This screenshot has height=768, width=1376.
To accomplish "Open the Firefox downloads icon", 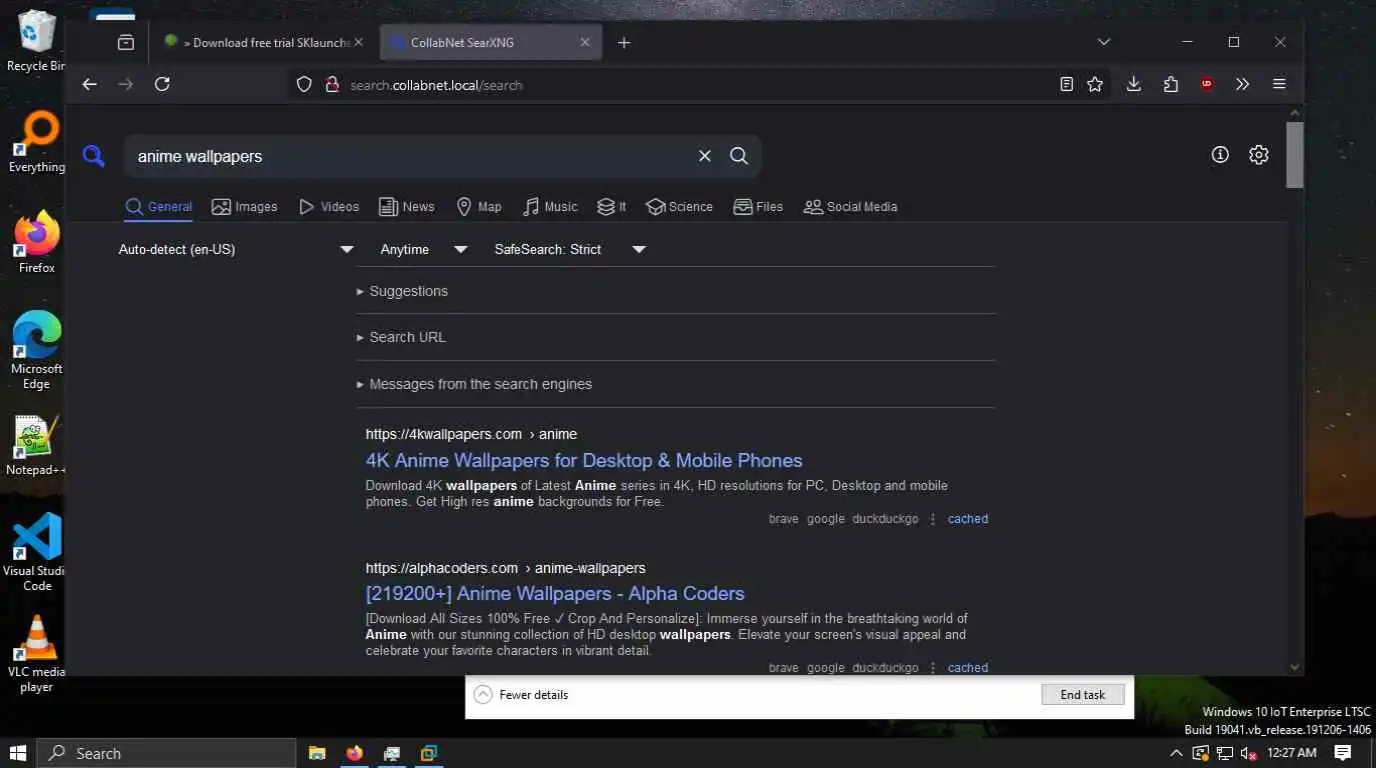I will (x=1134, y=85).
